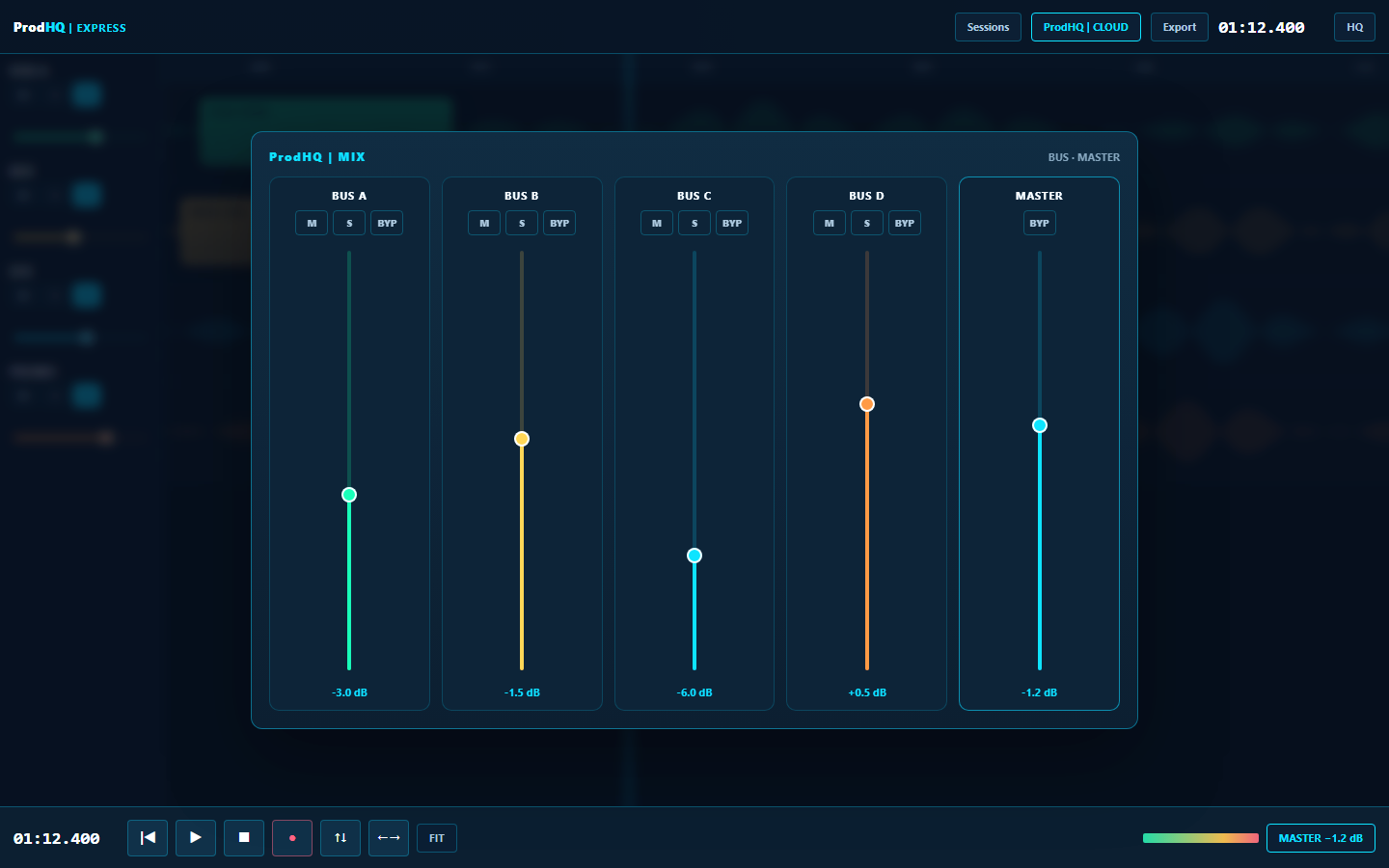Click the vertical arrows transport icon
The image size is (1389, 868).
340,838
